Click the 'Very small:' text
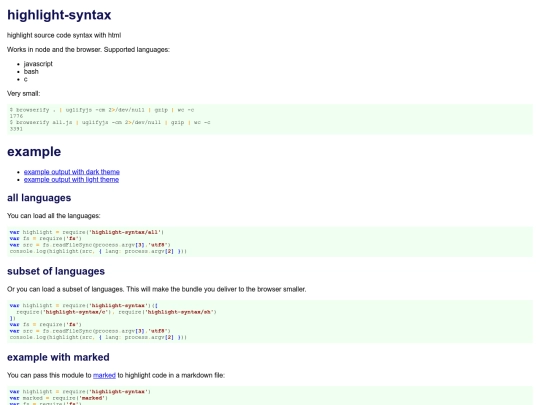 (x=23, y=93)
